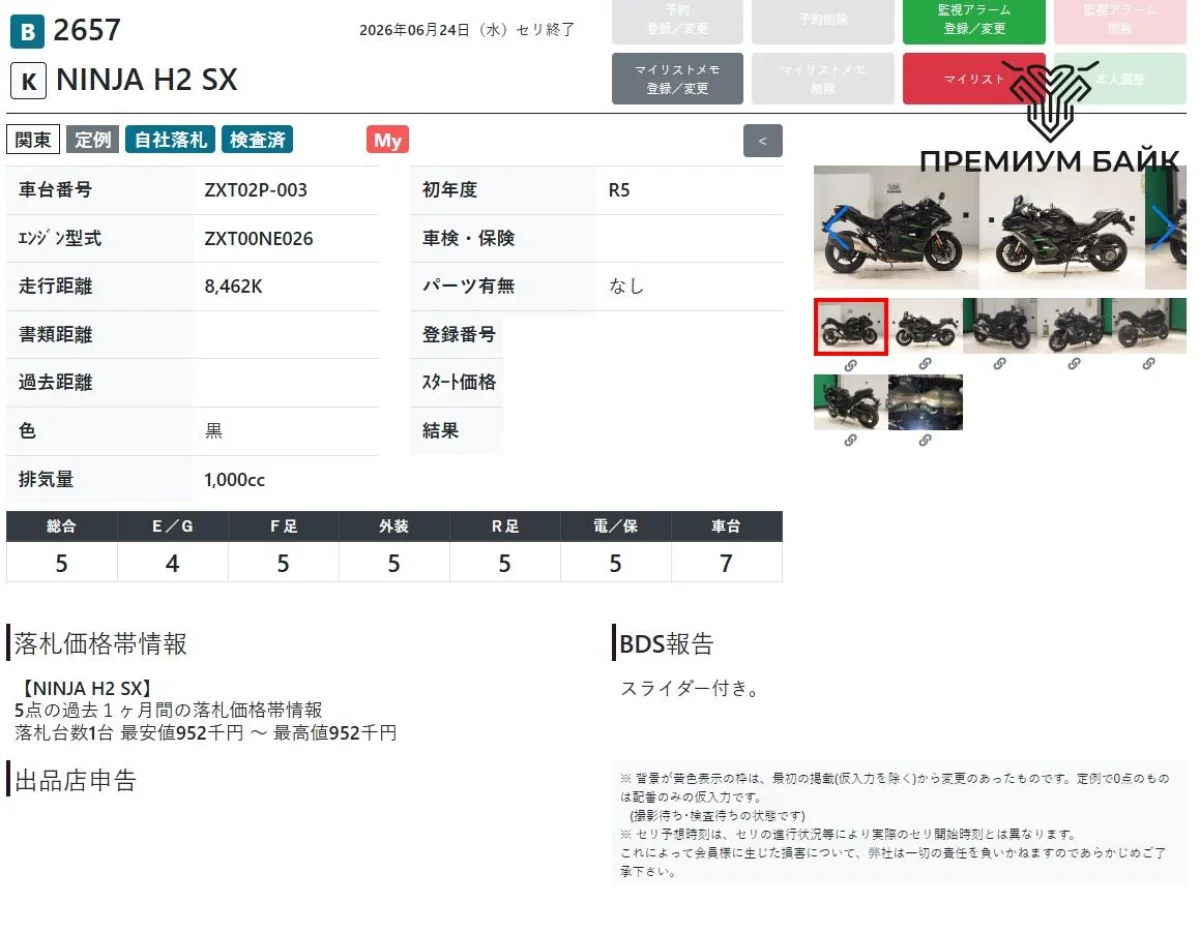Click the K maker badge beside NINJA H2 SX

[x=28, y=81]
